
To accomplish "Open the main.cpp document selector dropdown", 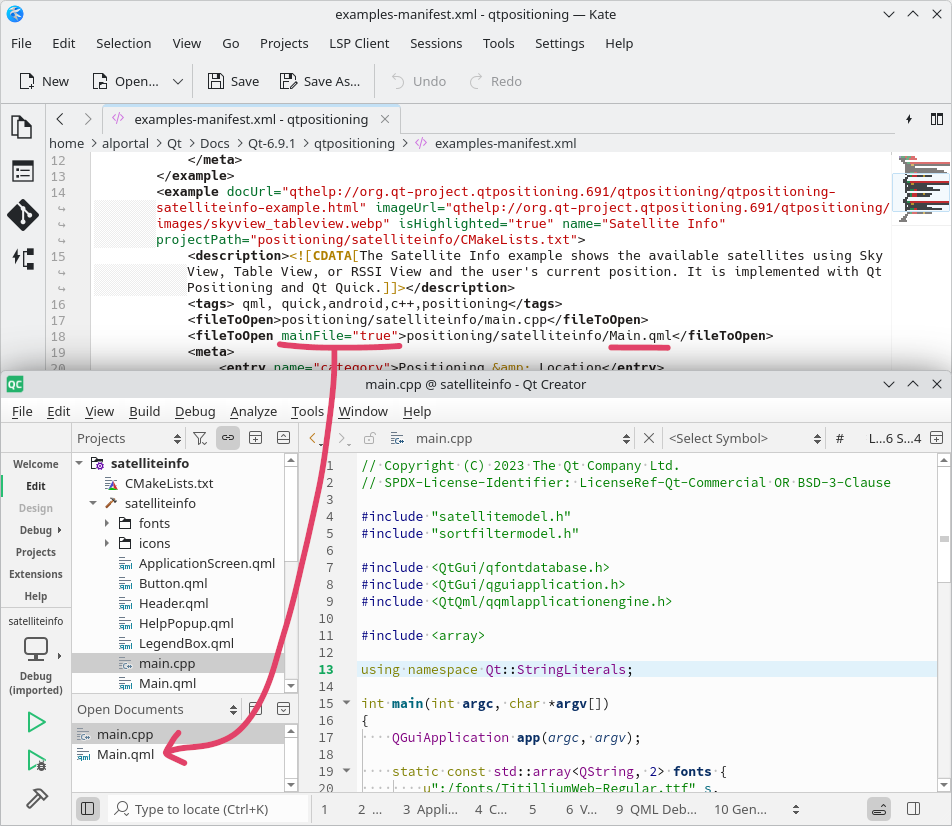I will [x=510, y=439].
